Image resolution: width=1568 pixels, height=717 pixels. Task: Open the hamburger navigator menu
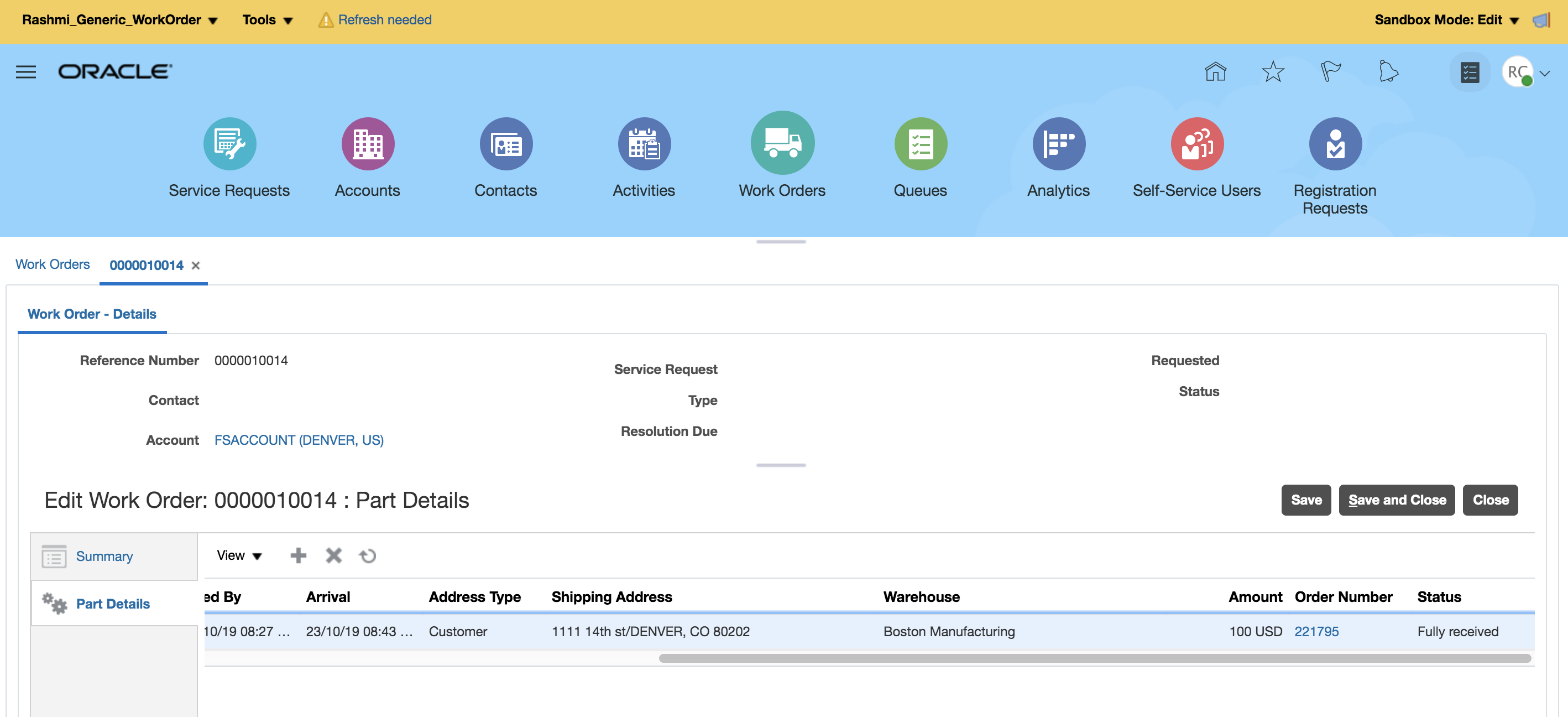coord(25,72)
